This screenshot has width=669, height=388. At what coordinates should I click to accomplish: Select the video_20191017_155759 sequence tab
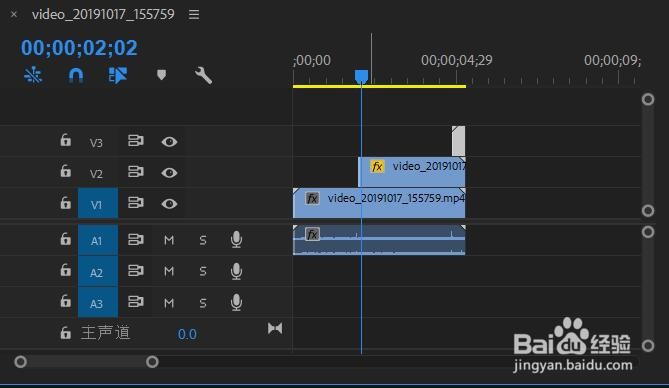[x=103, y=14]
